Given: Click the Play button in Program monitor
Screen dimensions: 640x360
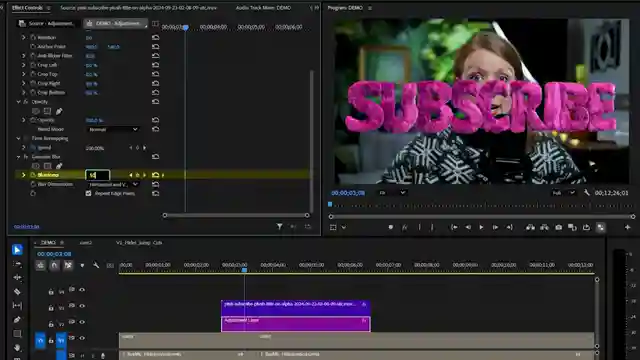Looking at the screenshot, I should [x=481, y=227].
